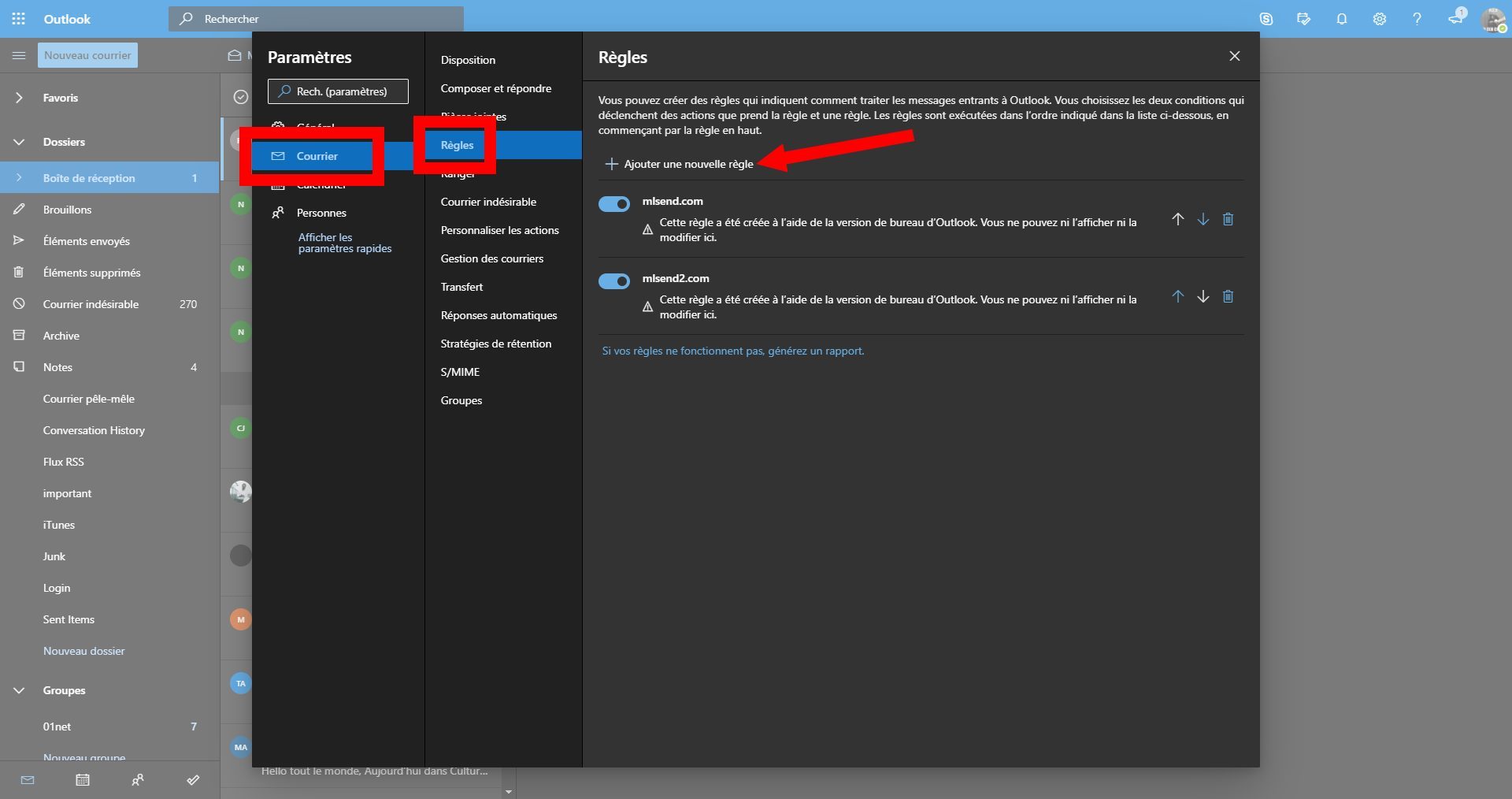Open the user profile avatar
This screenshot has height=799, width=1512.
click(1493, 19)
